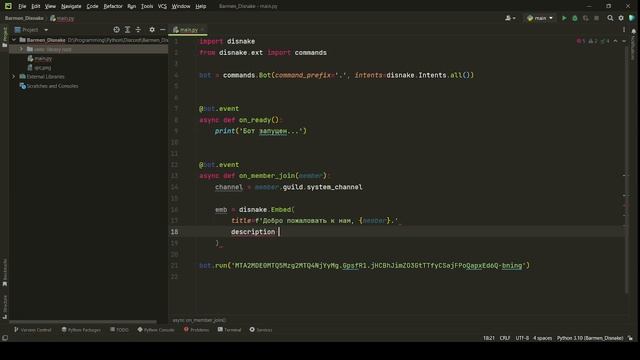640x360 pixels.
Task: Collapse the Barmen_Disnake root folder
Action: [14, 40]
